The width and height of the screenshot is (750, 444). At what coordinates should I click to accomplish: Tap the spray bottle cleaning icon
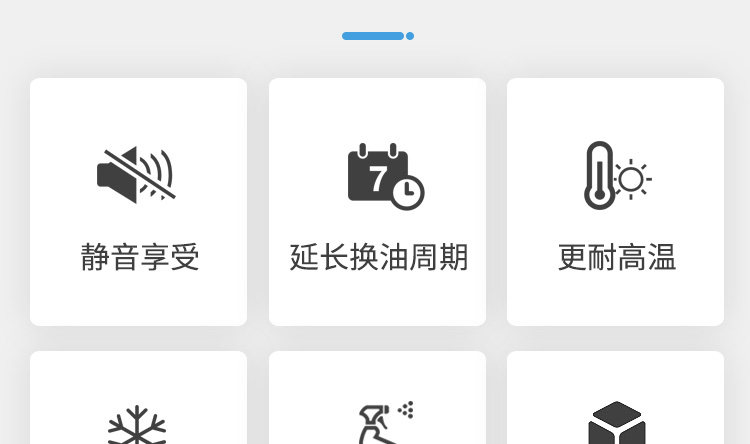386,422
